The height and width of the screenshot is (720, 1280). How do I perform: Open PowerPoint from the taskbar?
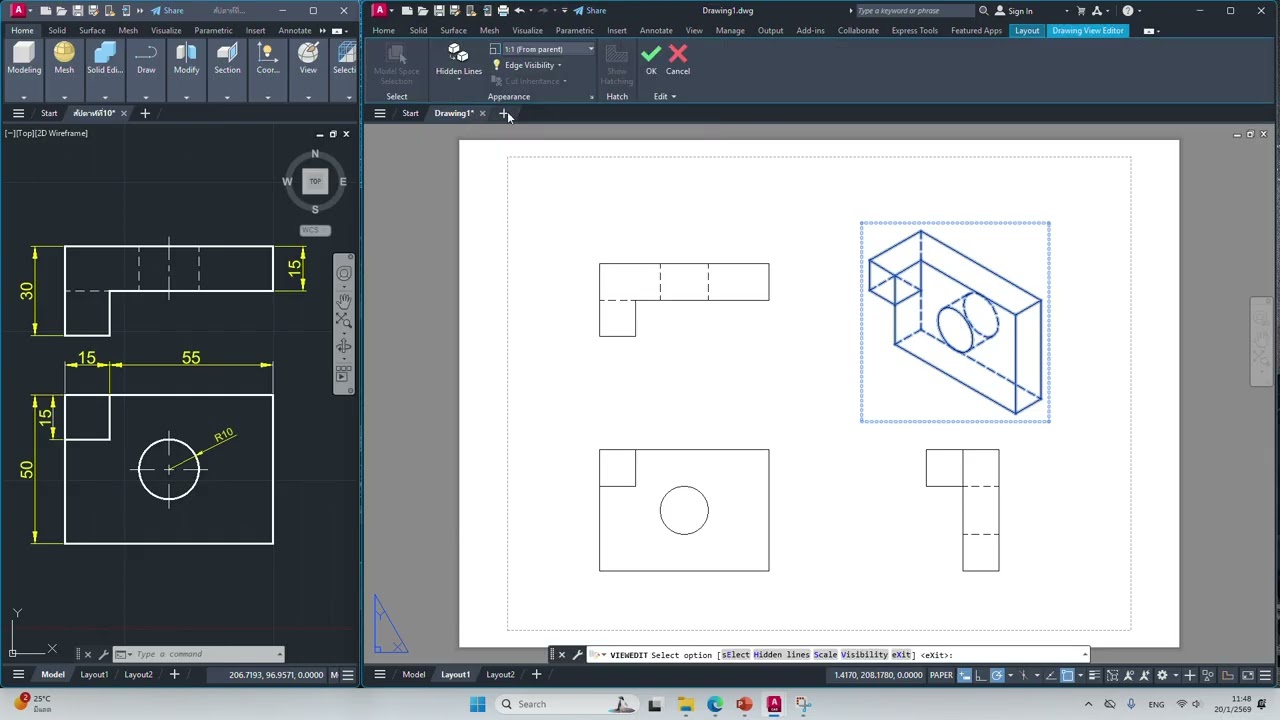point(744,704)
